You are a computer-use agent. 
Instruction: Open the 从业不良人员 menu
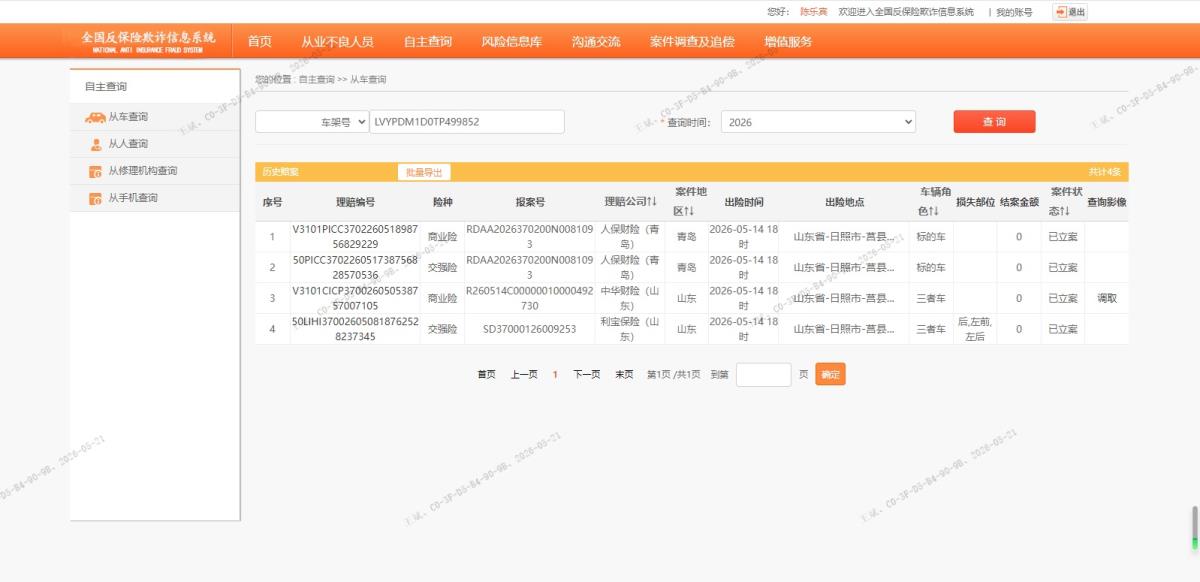tap(337, 41)
